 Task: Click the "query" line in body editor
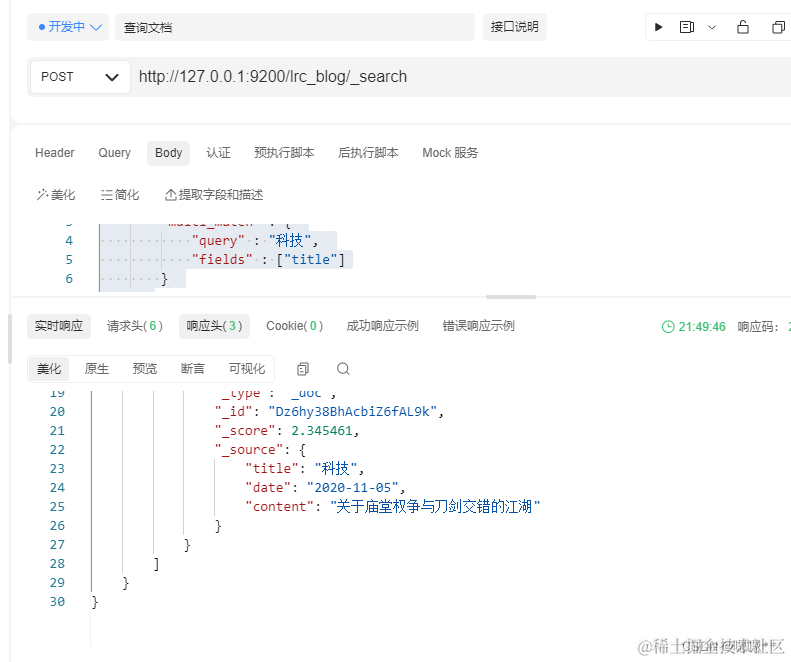point(255,241)
